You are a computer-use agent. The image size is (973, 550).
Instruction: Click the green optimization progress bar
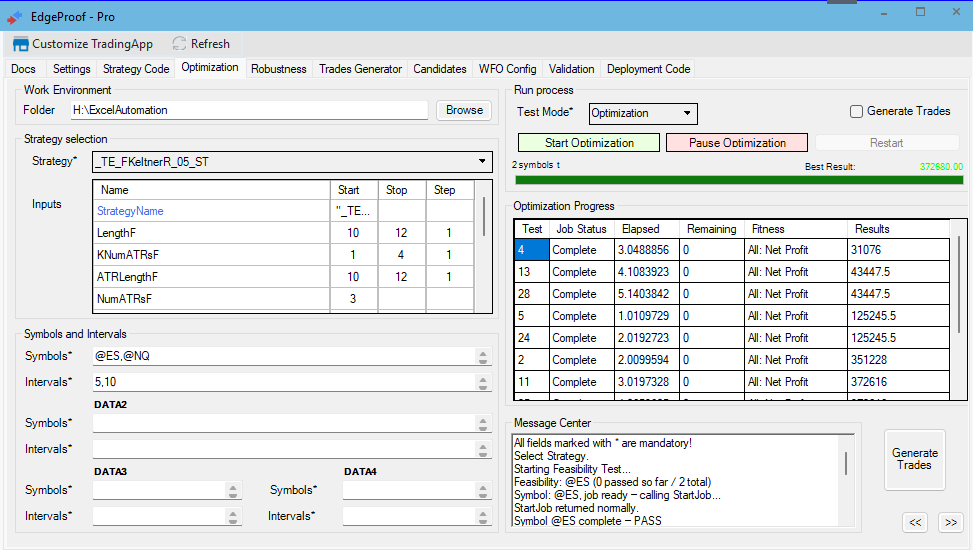click(x=739, y=180)
